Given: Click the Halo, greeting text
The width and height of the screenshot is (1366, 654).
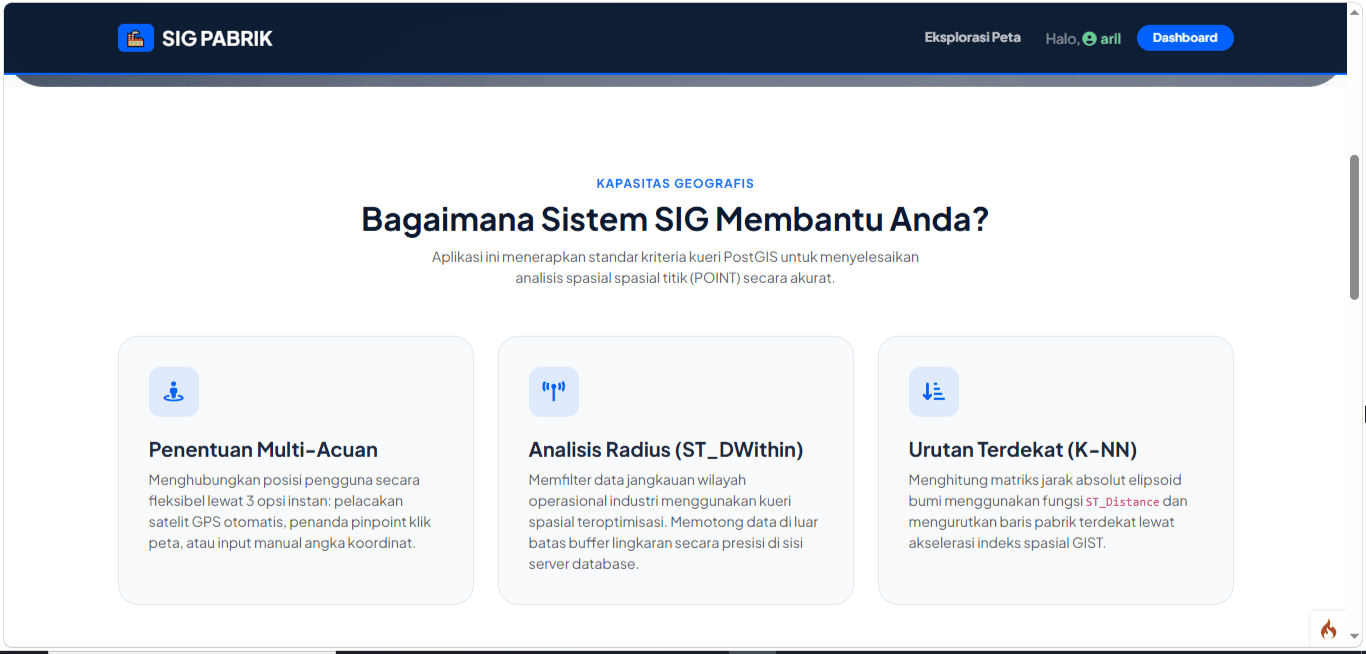Looking at the screenshot, I should tap(1063, 39).
